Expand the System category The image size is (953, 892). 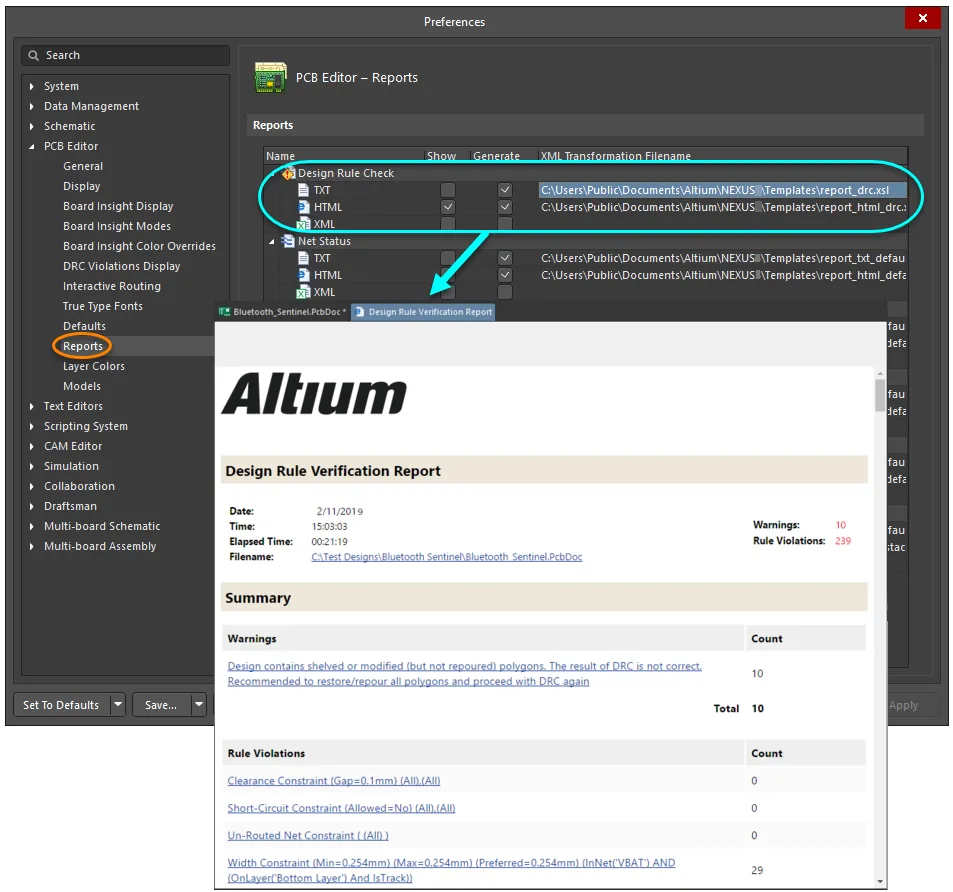click(x=32, y=86)
